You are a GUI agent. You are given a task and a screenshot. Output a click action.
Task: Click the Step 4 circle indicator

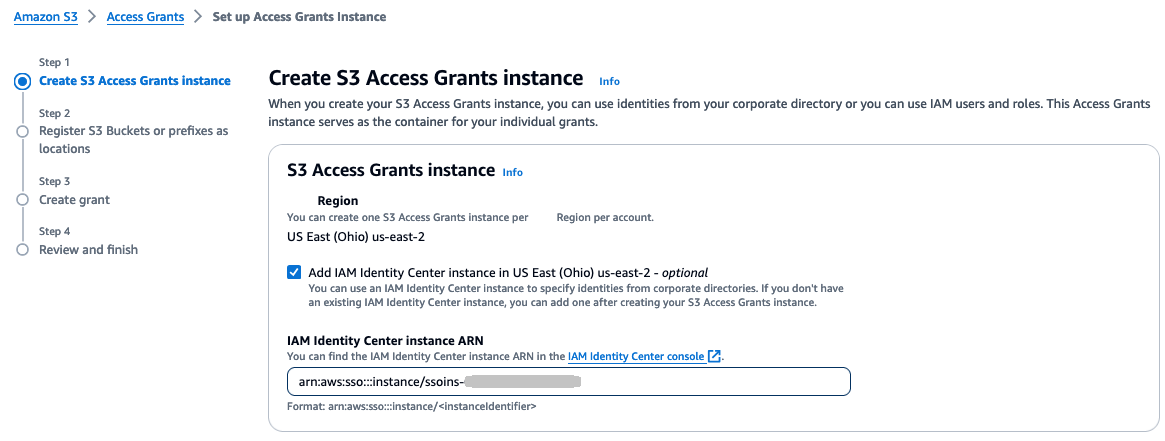coord(22,250)
